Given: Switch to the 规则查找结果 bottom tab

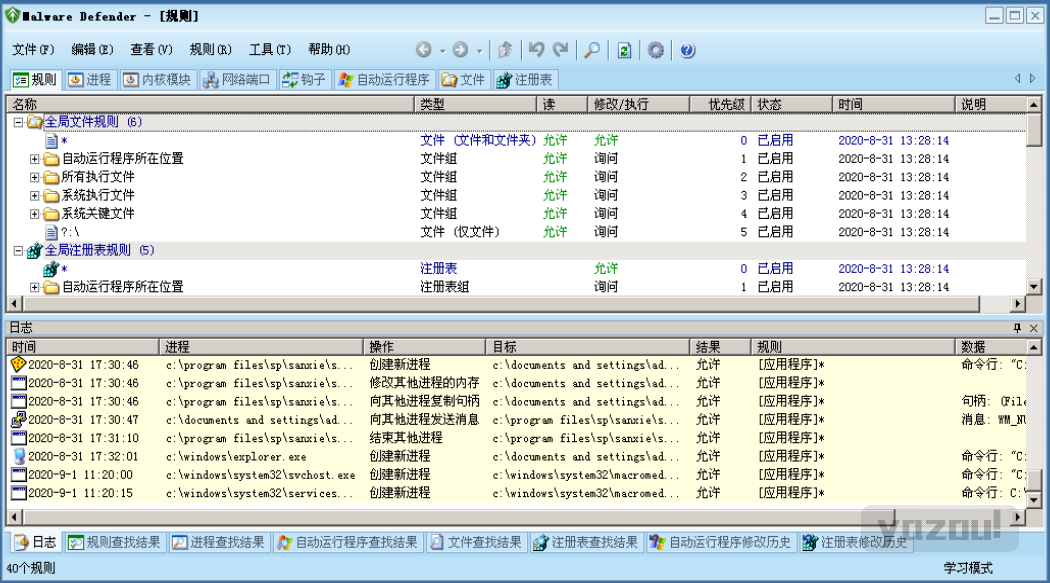Looking at the screenshot, I should 115,542.
